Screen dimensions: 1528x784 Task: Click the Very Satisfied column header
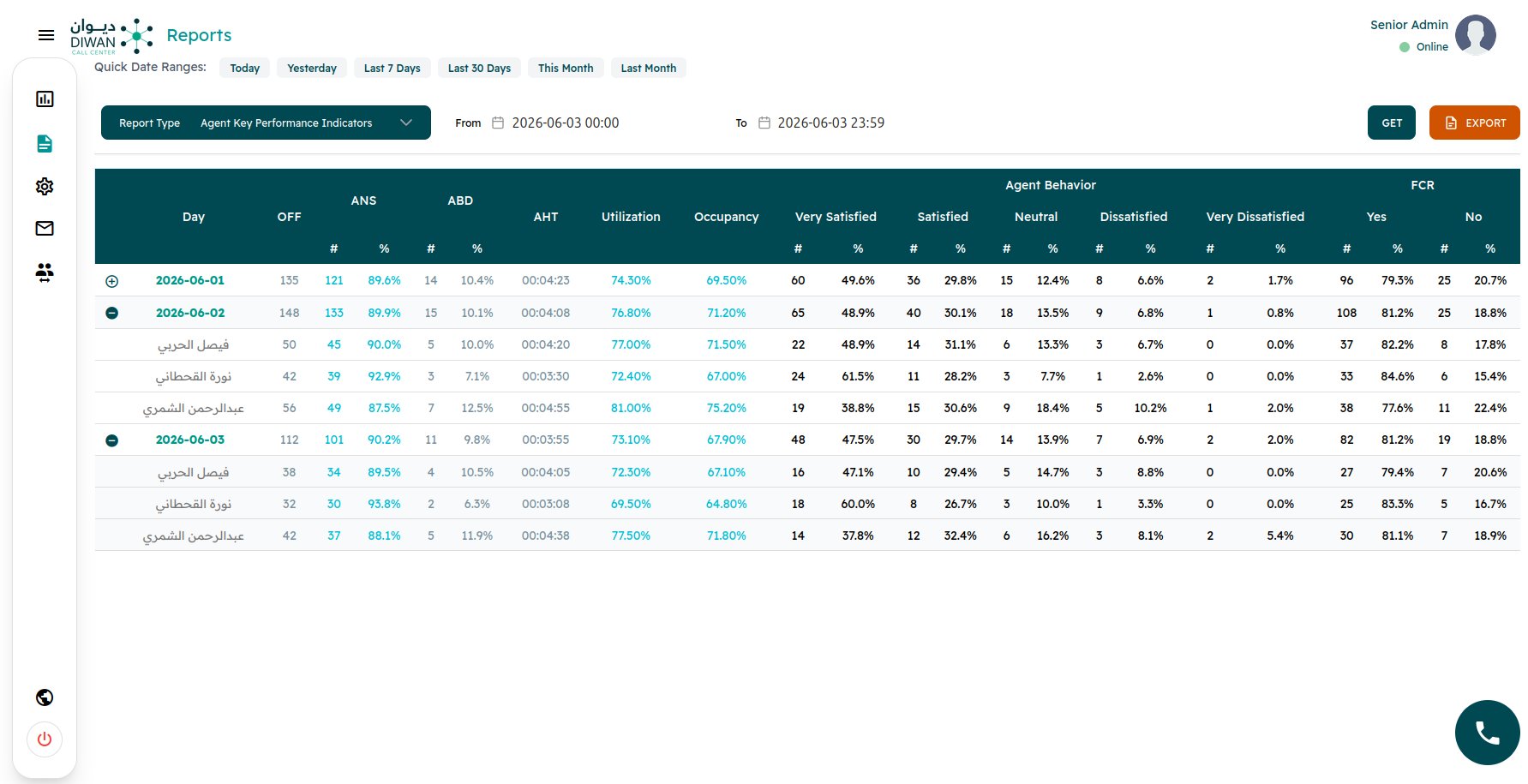click(x=836, y=217)
